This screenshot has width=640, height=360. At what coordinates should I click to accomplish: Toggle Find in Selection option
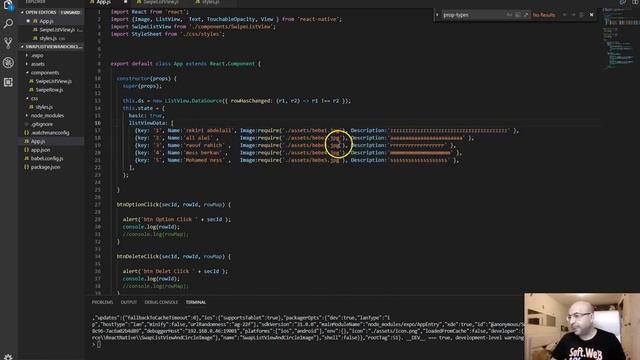click(582, 15)
